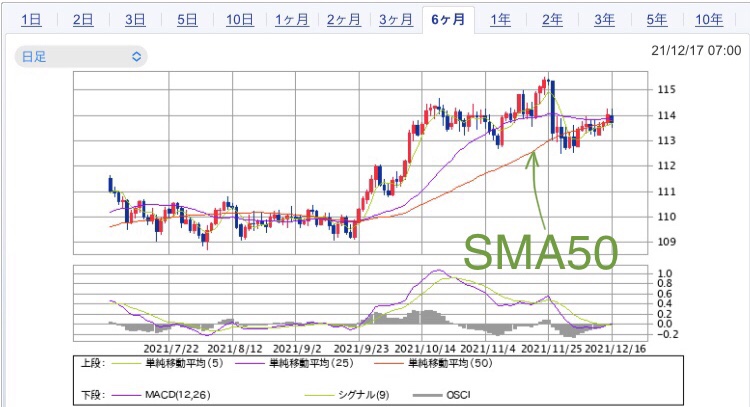Switch to the 2年 chart range

click(x=552, y=20)
